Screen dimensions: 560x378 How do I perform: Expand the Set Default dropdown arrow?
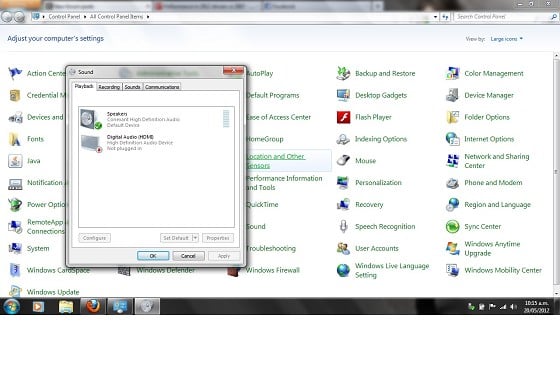(x=195, y=238)
